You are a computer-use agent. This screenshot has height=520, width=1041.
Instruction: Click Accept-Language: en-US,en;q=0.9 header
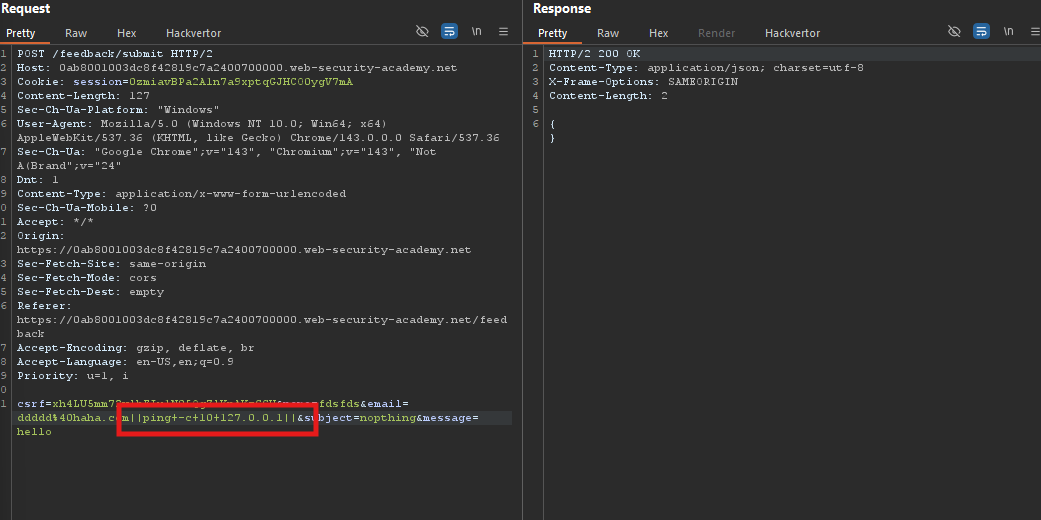click(x=125, y=362)
